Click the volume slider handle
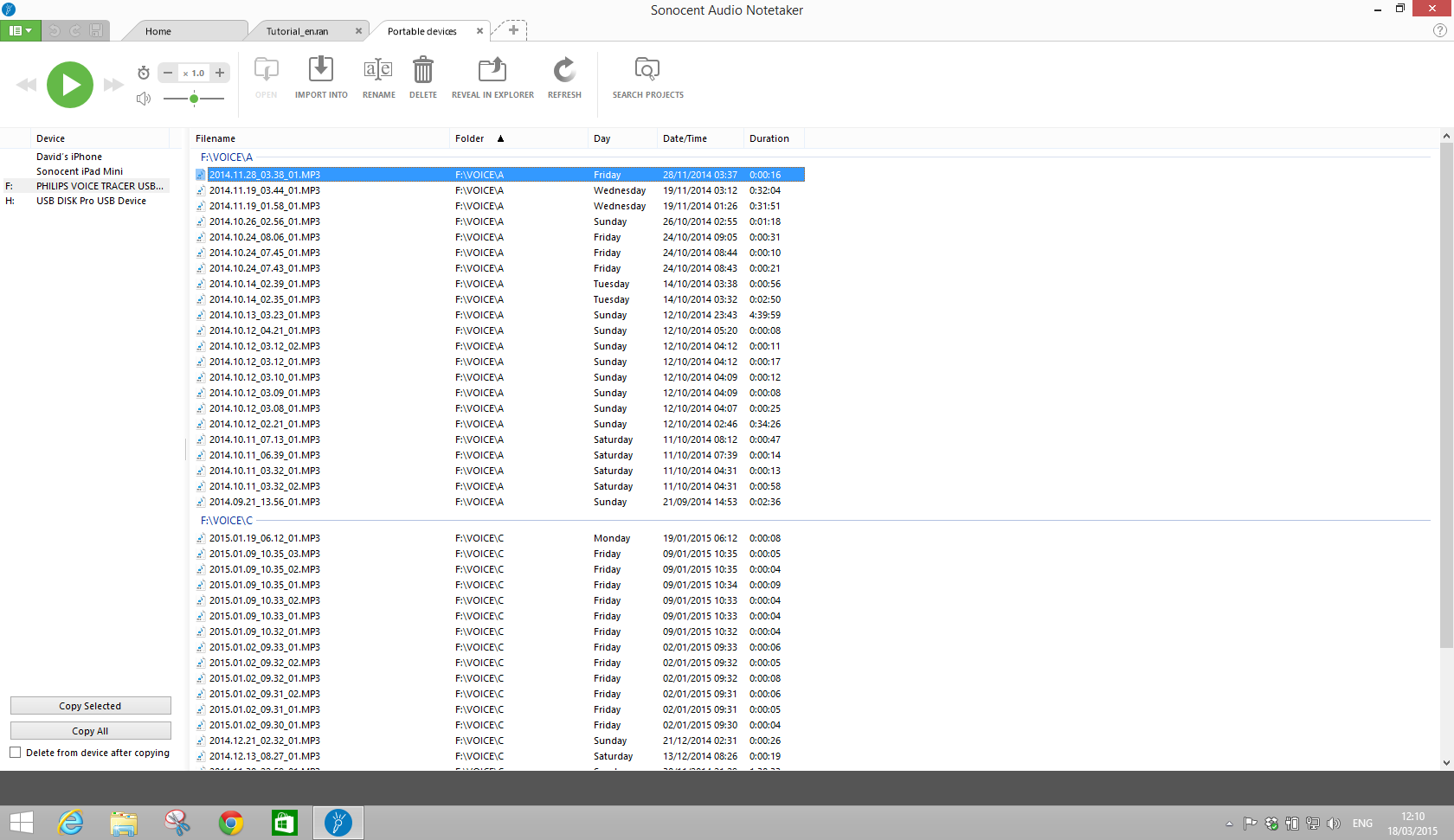The image size is (1454, 840). (194, 99)
